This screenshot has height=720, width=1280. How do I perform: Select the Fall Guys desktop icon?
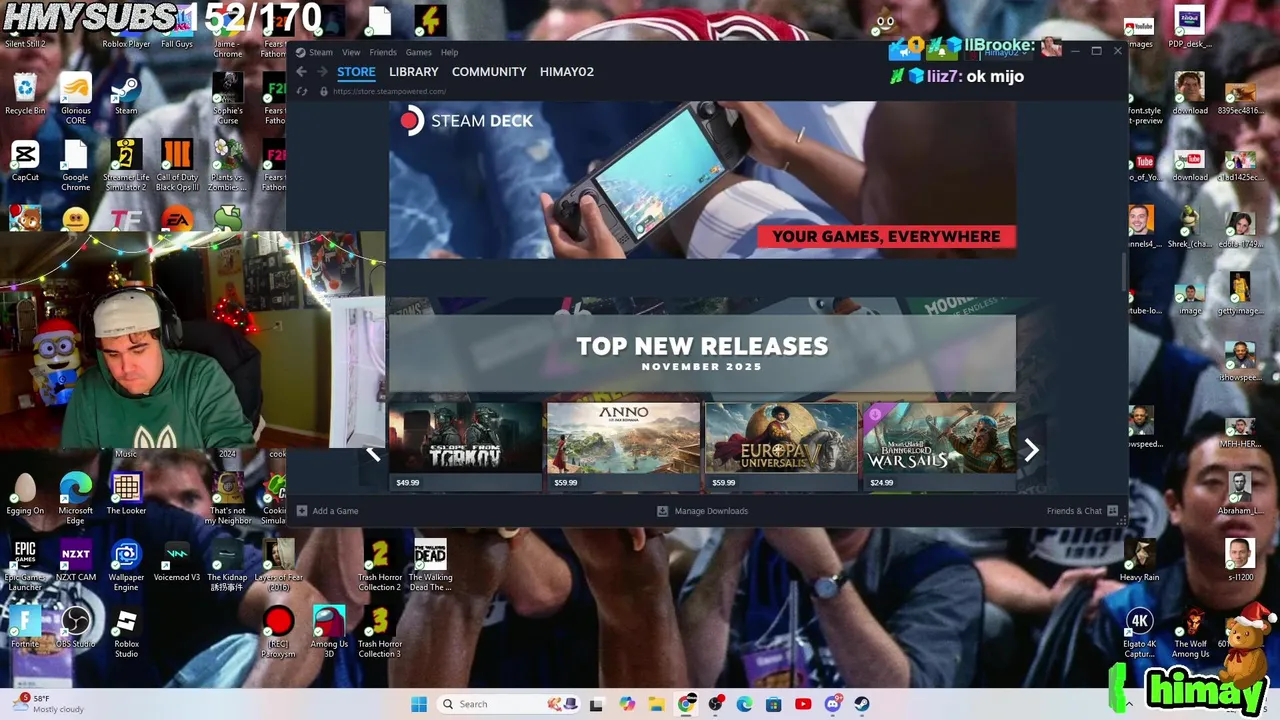pos(177,27)
